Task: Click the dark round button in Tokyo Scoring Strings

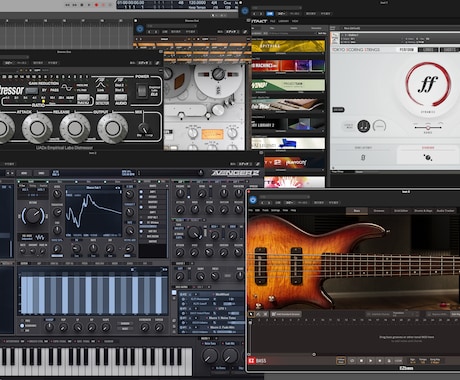Action: (364, 126)
